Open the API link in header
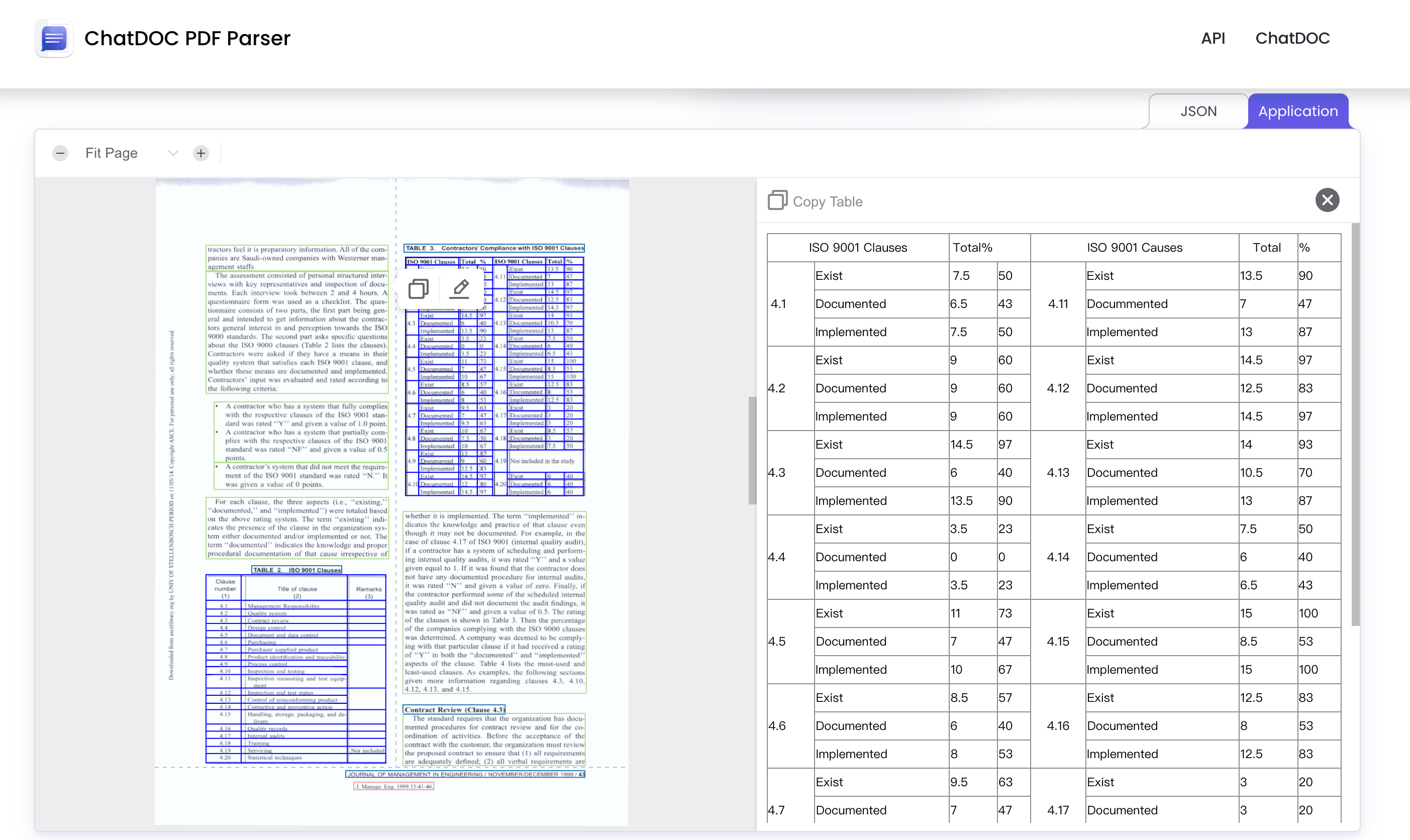This screenshot has width=1410, height=840. [x=1213, y=39]
